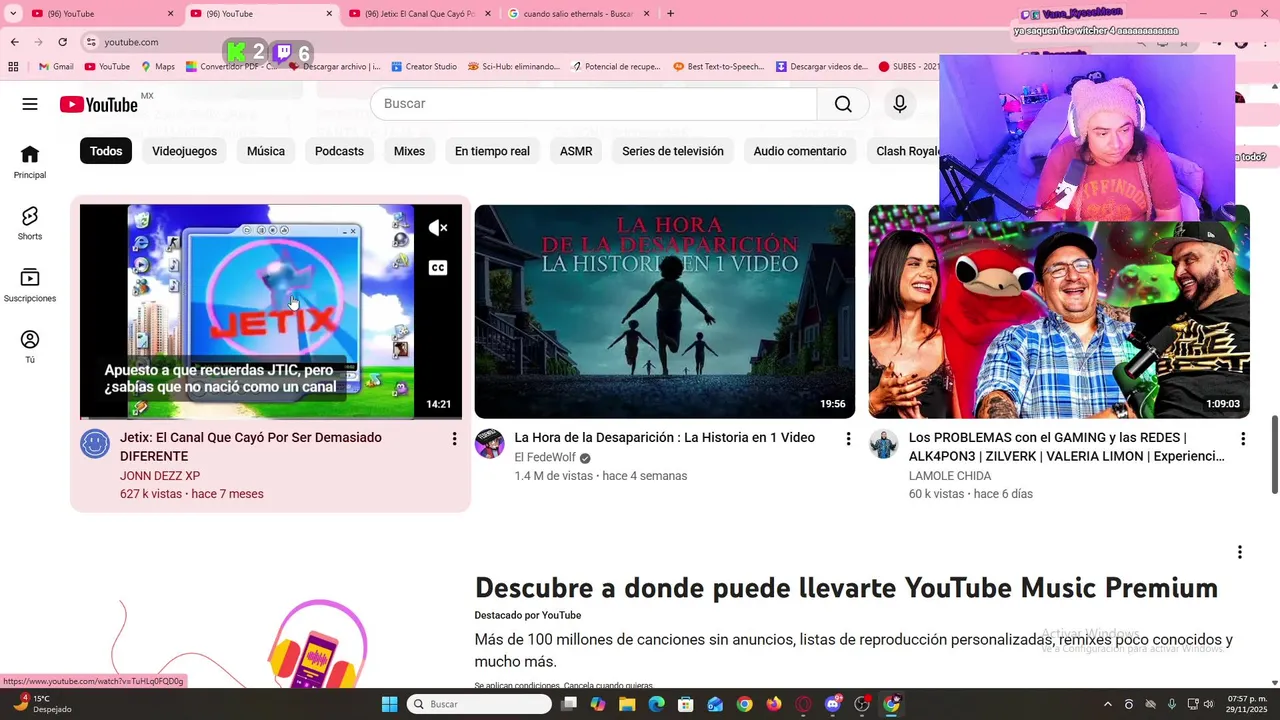1280x720 pixels.
Task: Click the youtube.com address bar
Action: tap(131, 42)
